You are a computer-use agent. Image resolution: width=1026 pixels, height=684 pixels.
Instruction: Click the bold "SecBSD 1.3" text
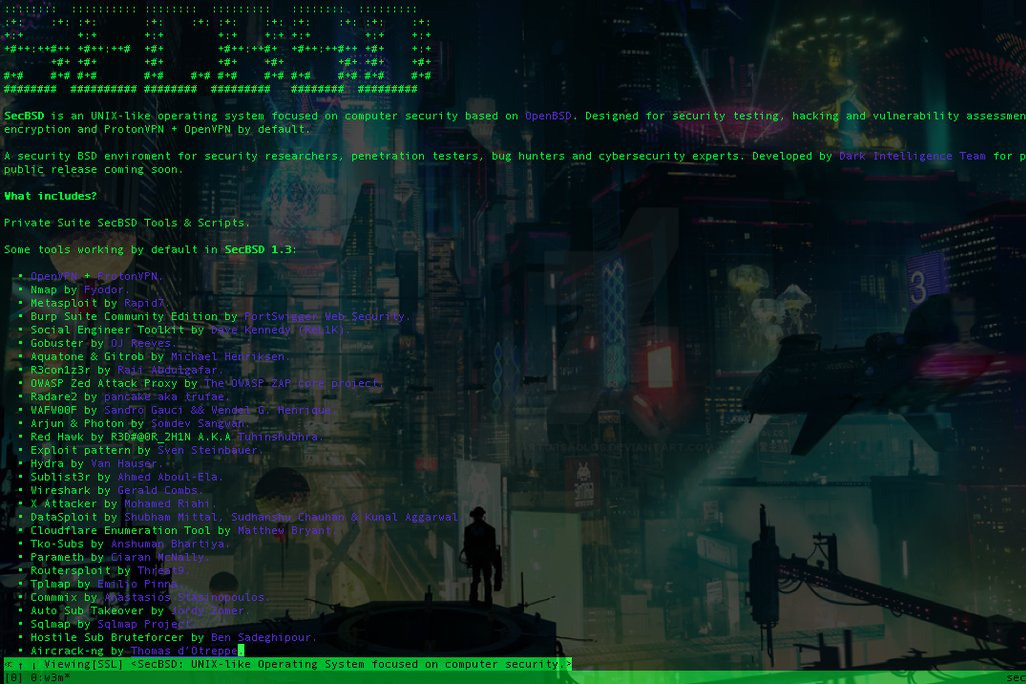click(258, 249)
